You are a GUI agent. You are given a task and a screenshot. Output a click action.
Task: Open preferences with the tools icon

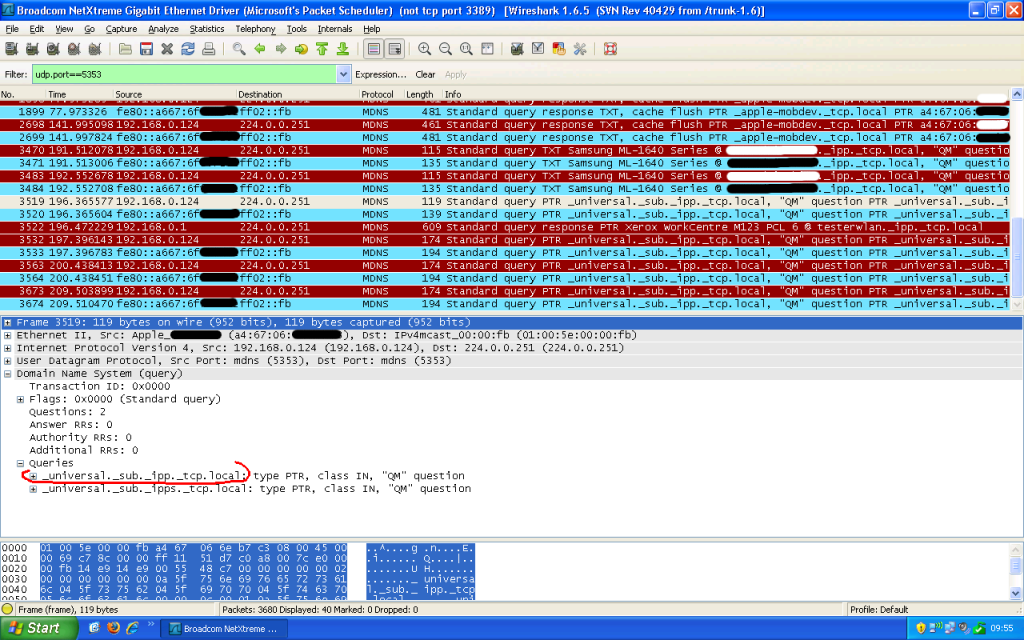[x=580, y=49]
